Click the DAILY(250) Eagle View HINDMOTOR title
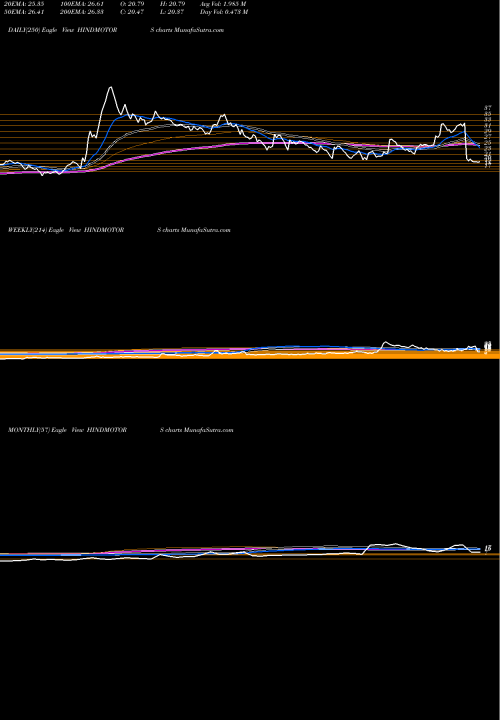Image resolution: width=500 pixels, height=720 pixels. [62, 30]
